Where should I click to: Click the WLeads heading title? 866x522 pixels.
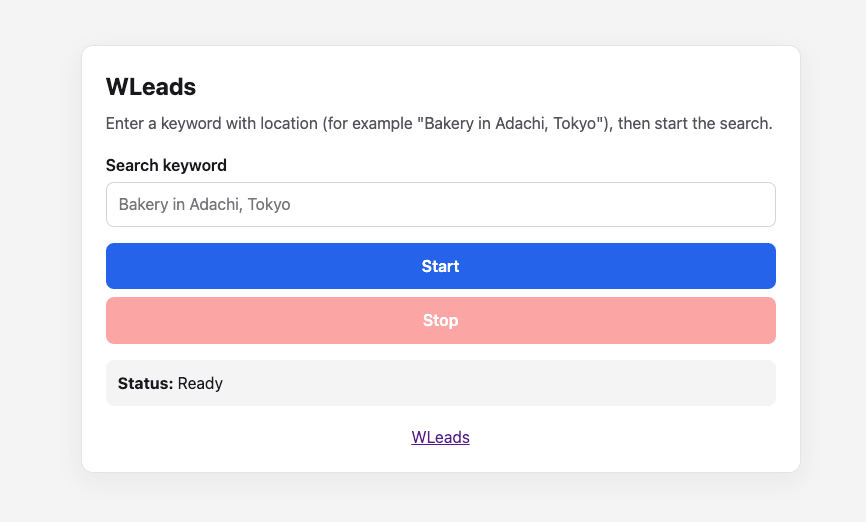151,87
